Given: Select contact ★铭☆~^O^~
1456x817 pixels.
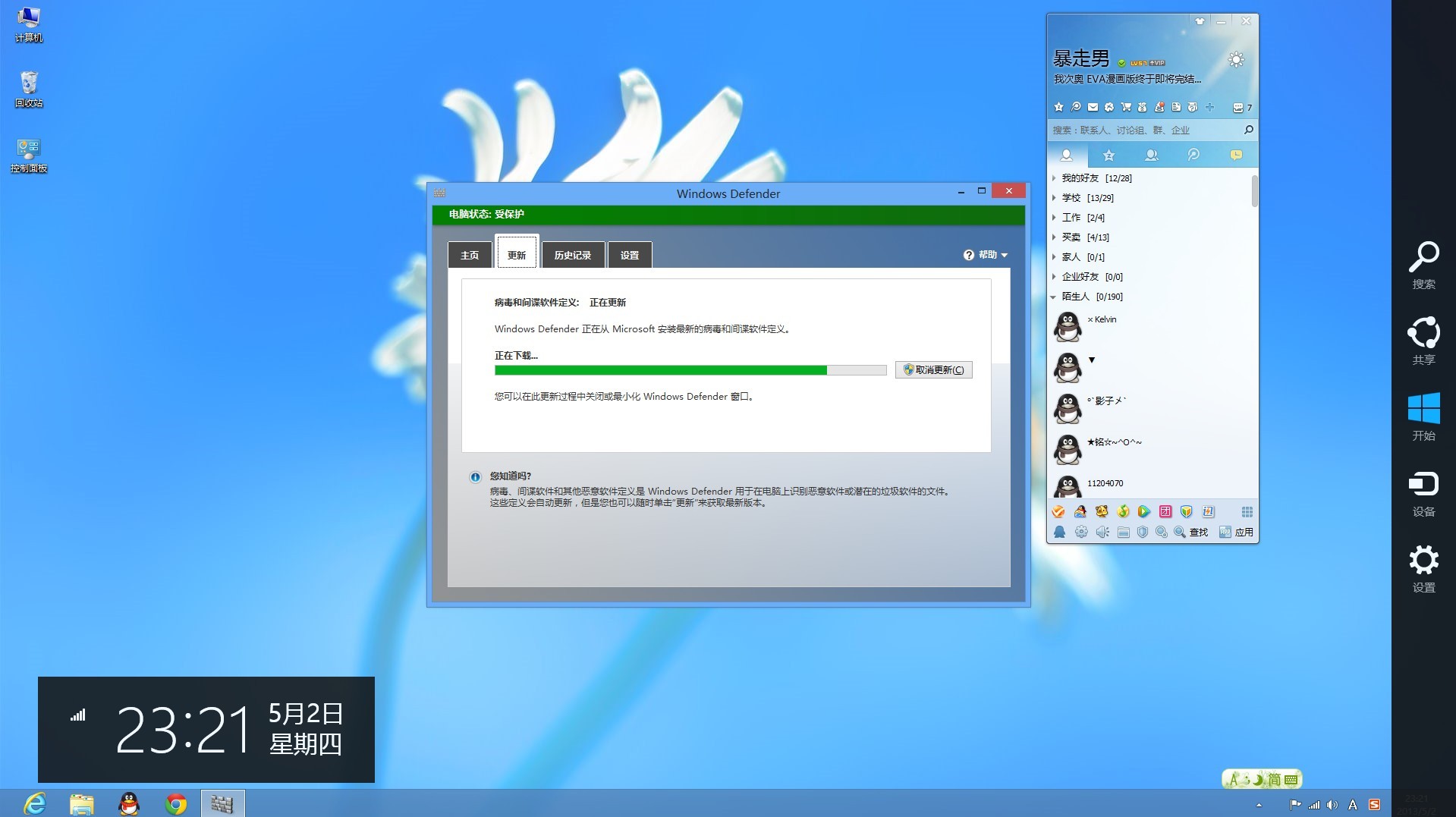Looking at the screenshot, I should coord(1149,449).
